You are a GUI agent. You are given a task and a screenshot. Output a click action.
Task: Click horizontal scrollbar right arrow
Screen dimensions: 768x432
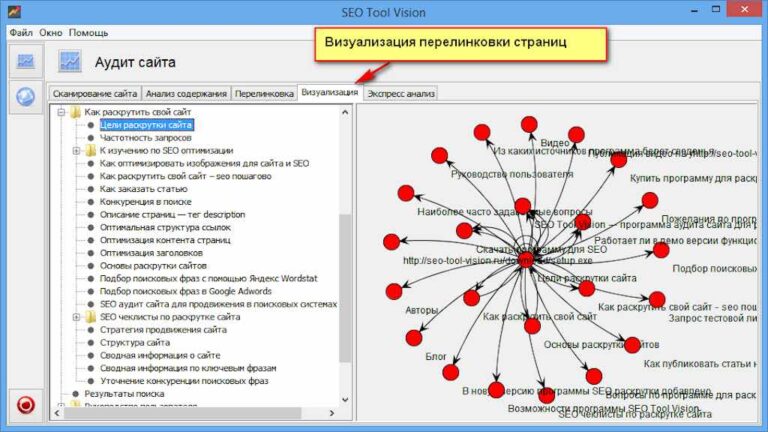pyautogui.click(x=332, y=413)
